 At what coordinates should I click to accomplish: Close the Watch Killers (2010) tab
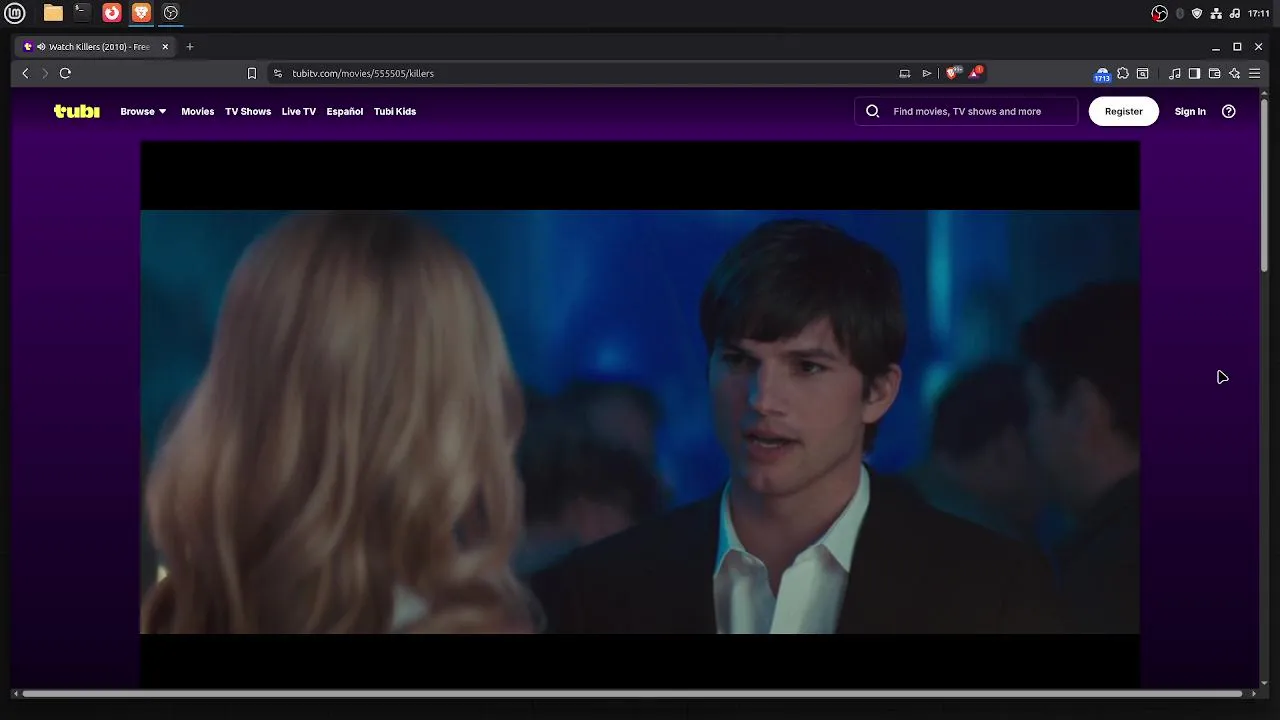pos(165,47)
